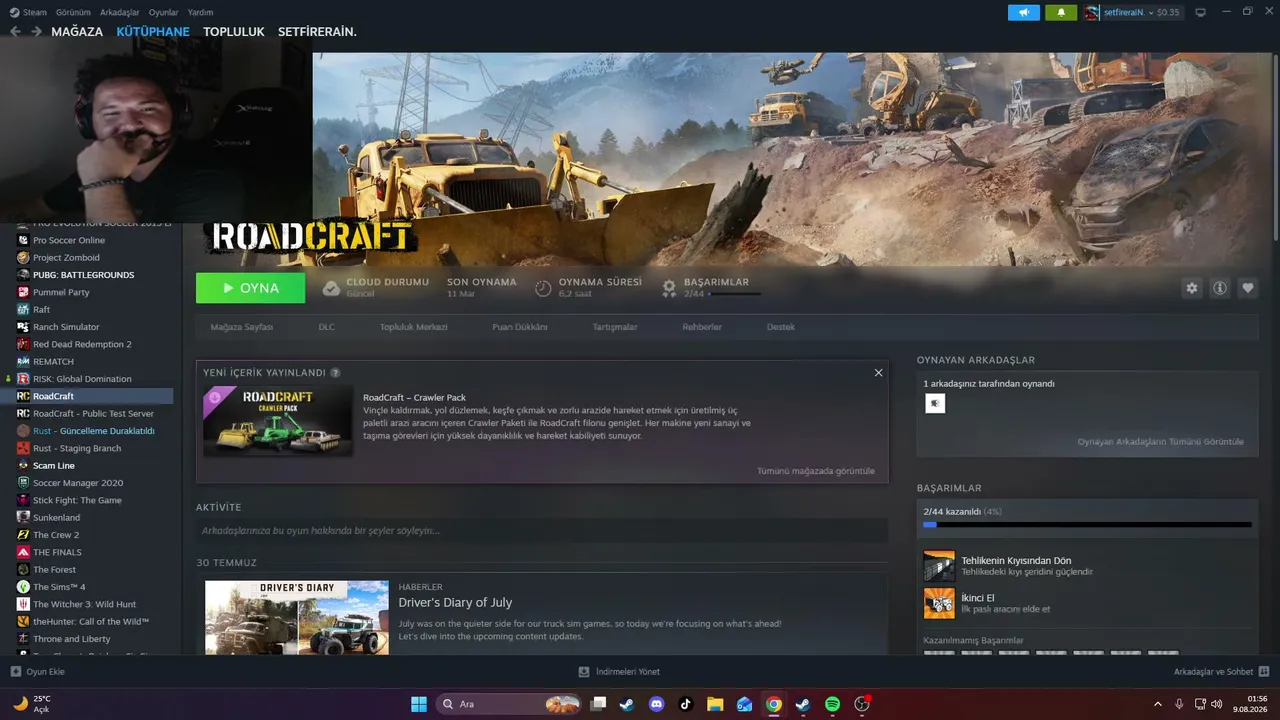Switch to Google Chrome in taskbar
The image size is (1280, 720).
[x=773, y=704]
